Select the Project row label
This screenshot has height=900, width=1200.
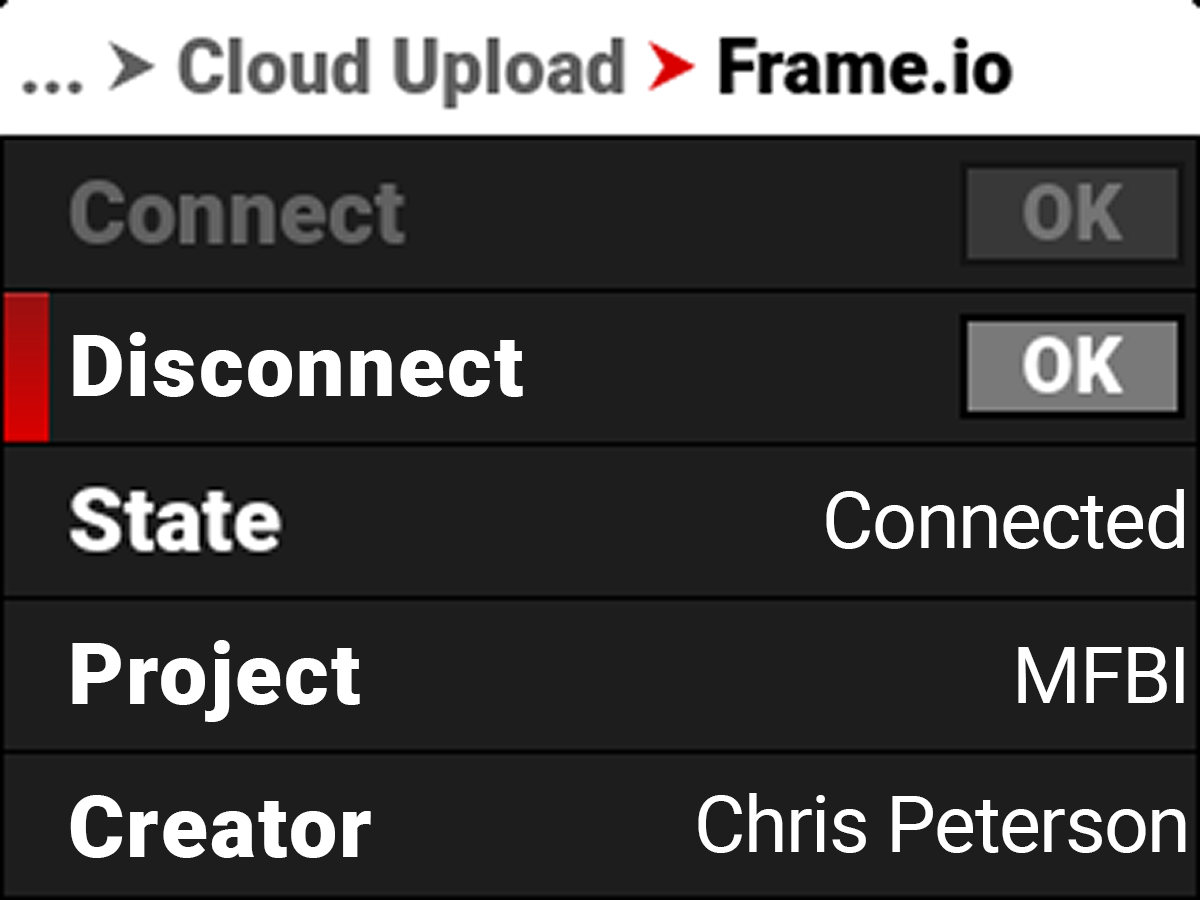coord(215,677)
